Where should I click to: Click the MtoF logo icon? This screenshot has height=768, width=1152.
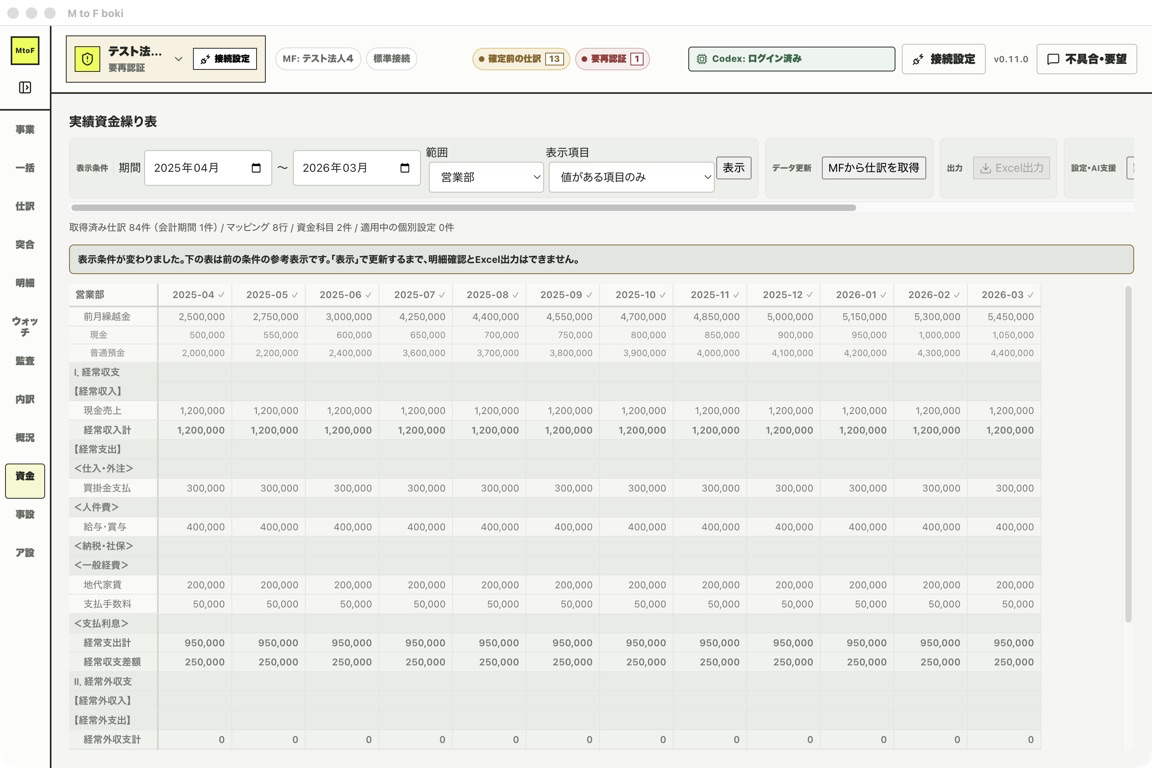tap(25, 51)
